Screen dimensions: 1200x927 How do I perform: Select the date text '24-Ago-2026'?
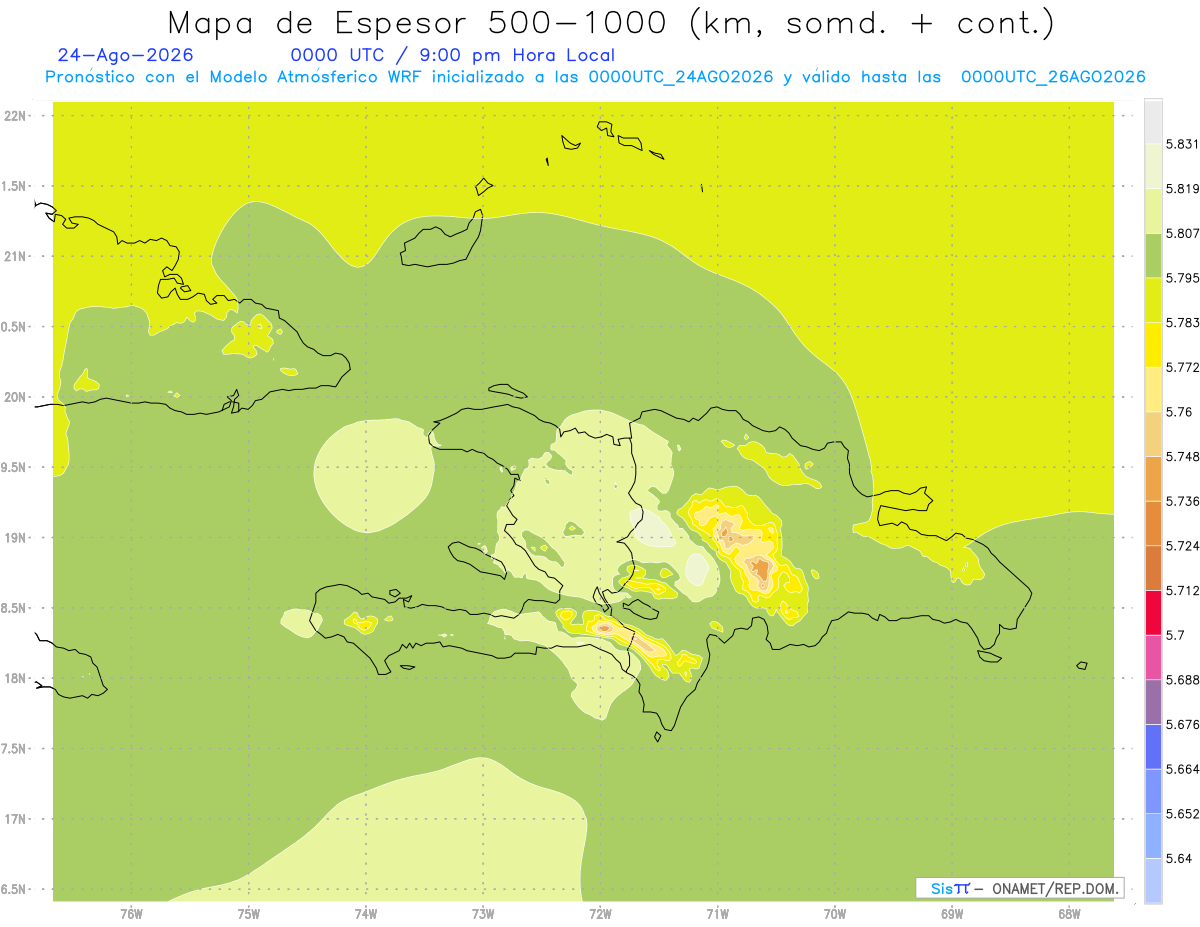click(126, 55)
